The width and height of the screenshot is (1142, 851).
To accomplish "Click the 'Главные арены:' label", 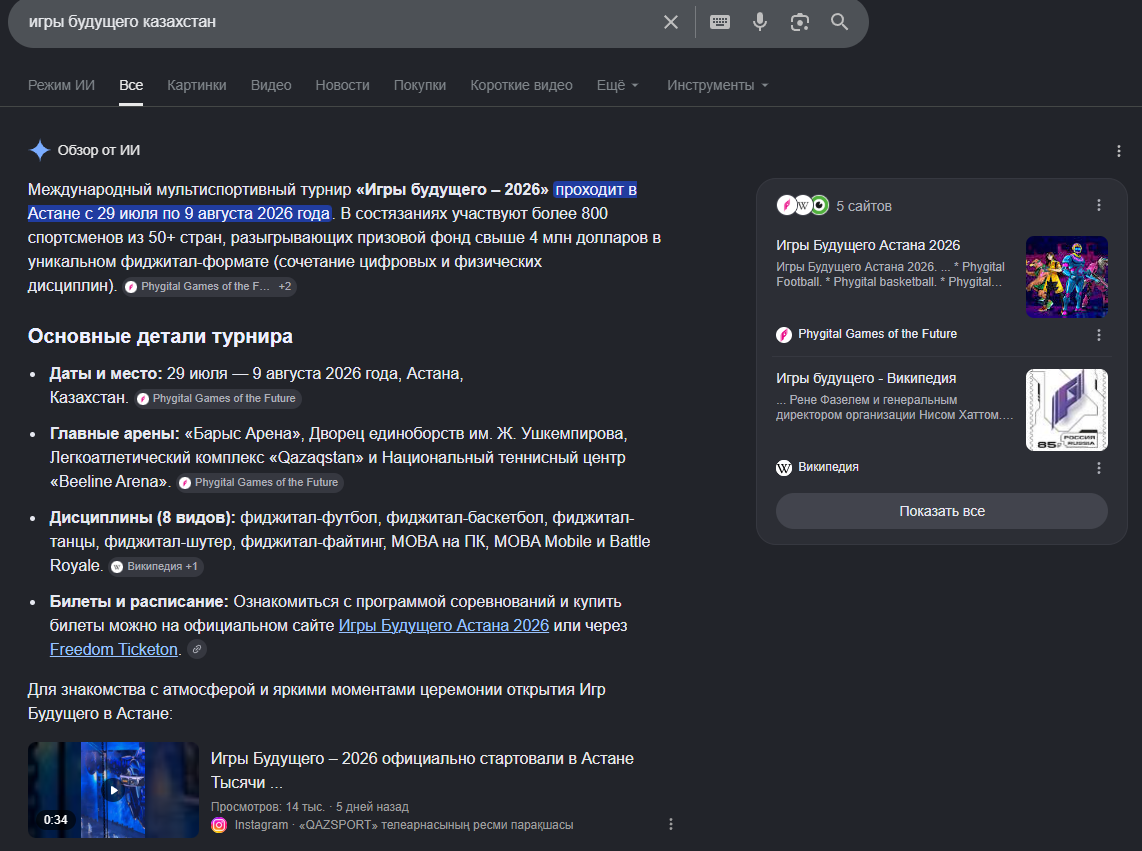I will [114, 434].
